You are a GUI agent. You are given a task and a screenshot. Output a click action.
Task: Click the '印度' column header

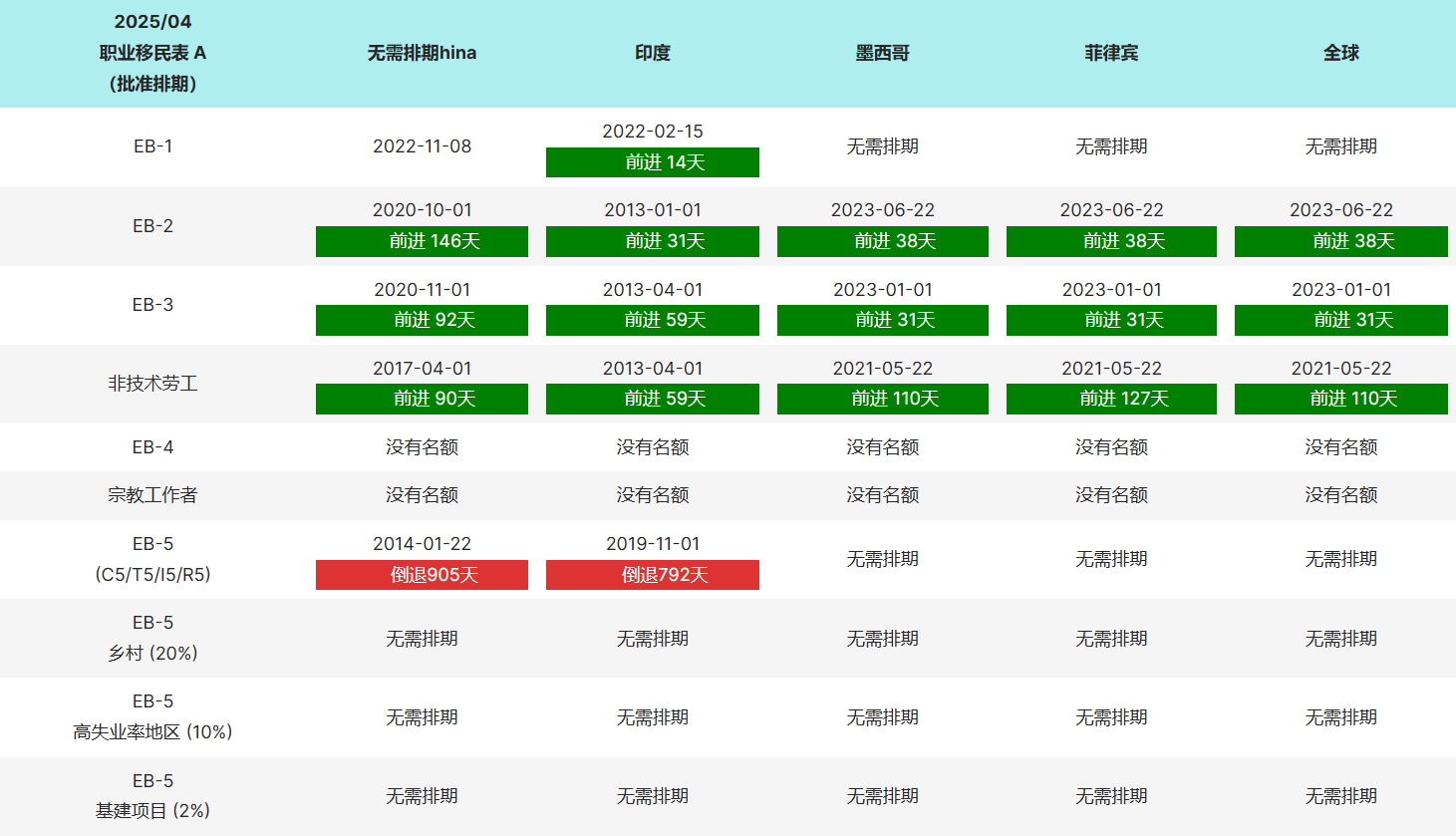652,53
